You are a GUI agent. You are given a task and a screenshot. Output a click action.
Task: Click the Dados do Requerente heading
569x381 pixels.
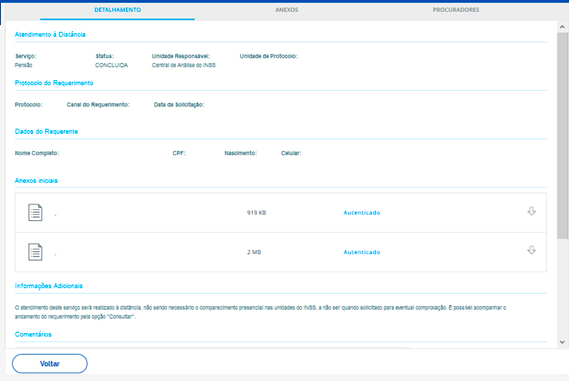46,131
